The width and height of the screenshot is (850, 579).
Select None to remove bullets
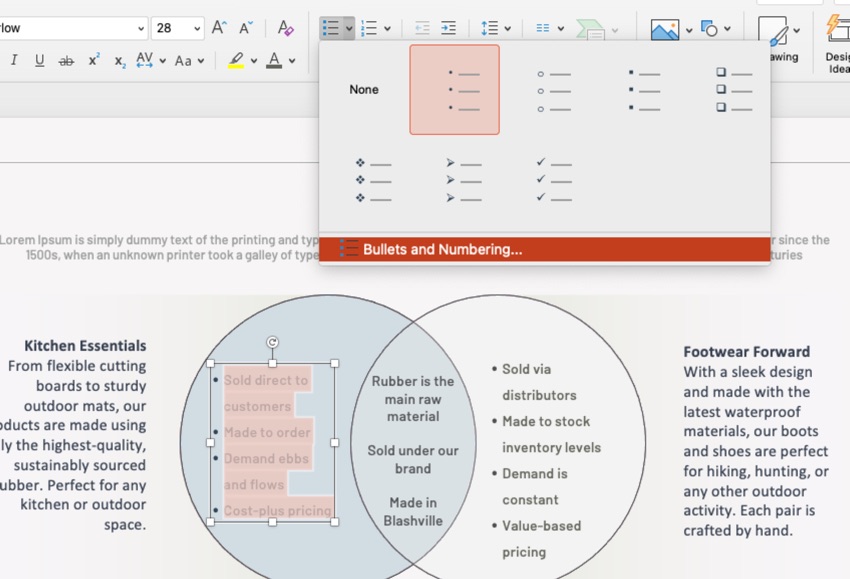coord(363,89)
